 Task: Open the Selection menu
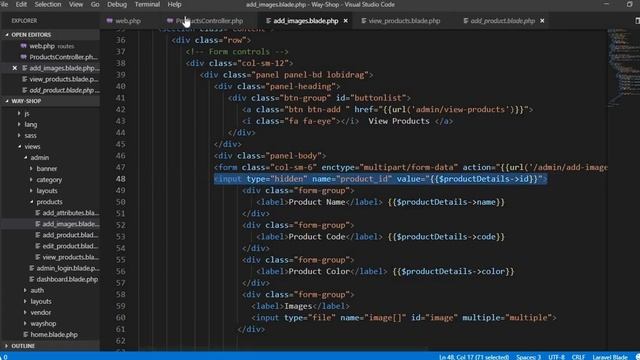coord(48,4)
